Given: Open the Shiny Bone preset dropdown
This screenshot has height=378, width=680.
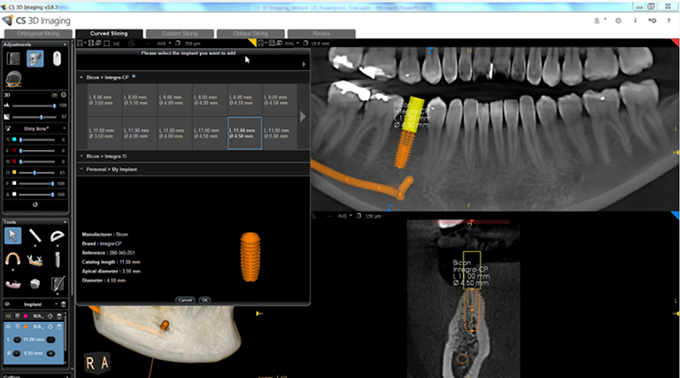Looking at the screenshot, I should 36,128.
